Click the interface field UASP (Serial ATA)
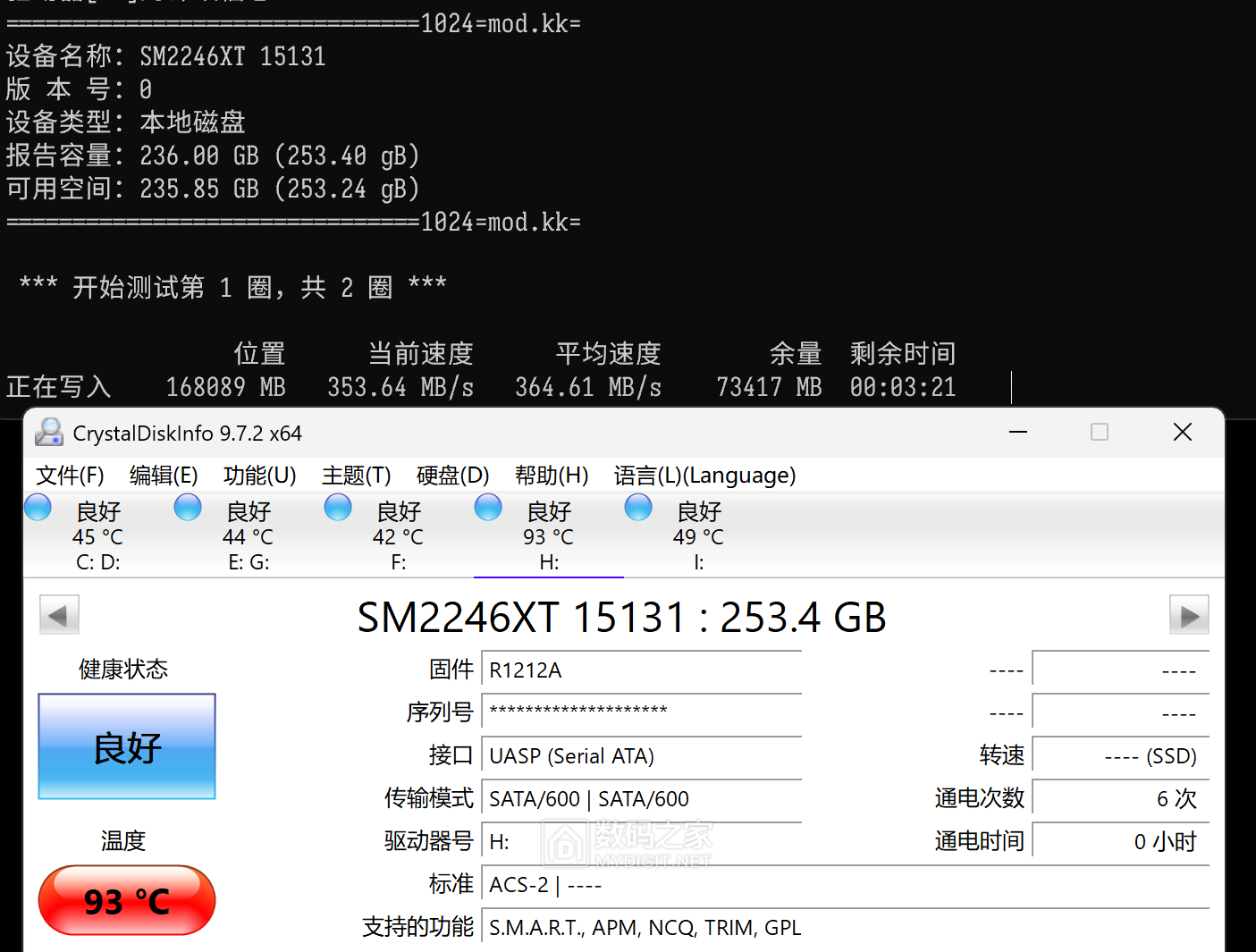Viewport: 1256px width, 952px height. click(641, 756)
